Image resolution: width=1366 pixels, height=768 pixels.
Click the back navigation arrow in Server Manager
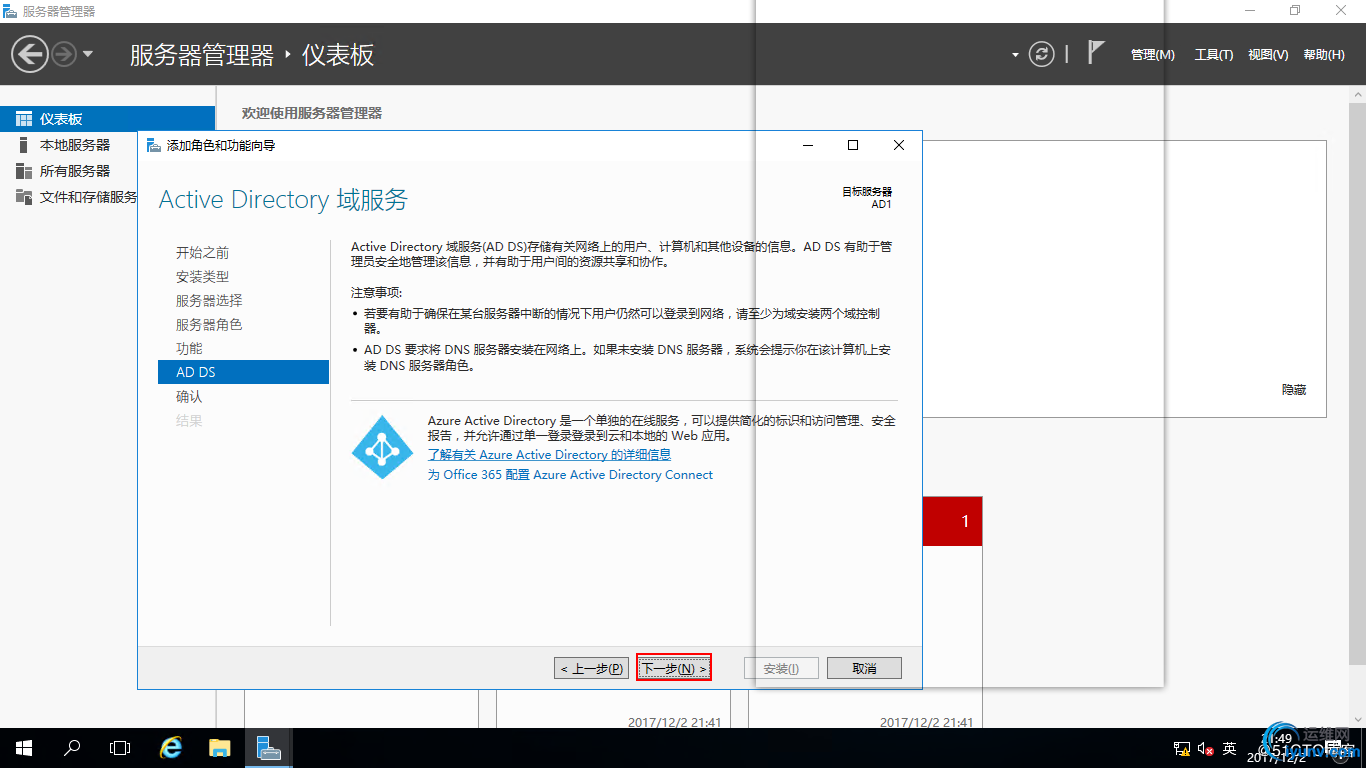[x=30, y=54]
